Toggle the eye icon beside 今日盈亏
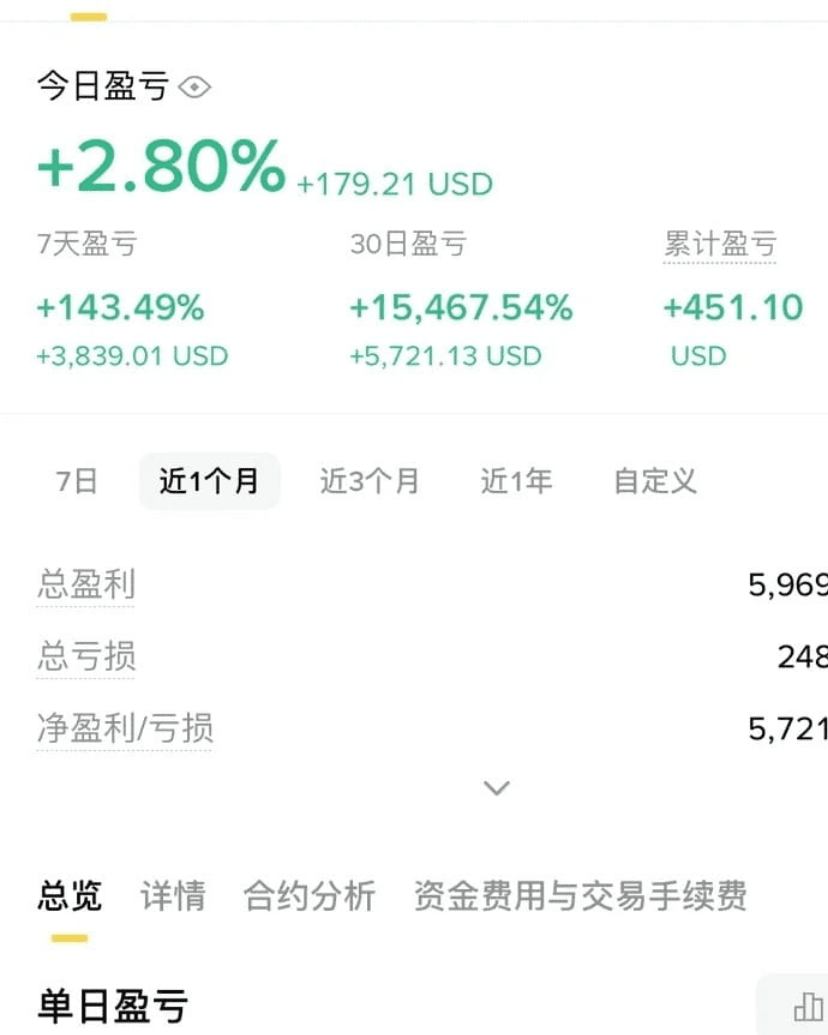This screenshot has width=828, height=1035. click(x=195, y=86)
